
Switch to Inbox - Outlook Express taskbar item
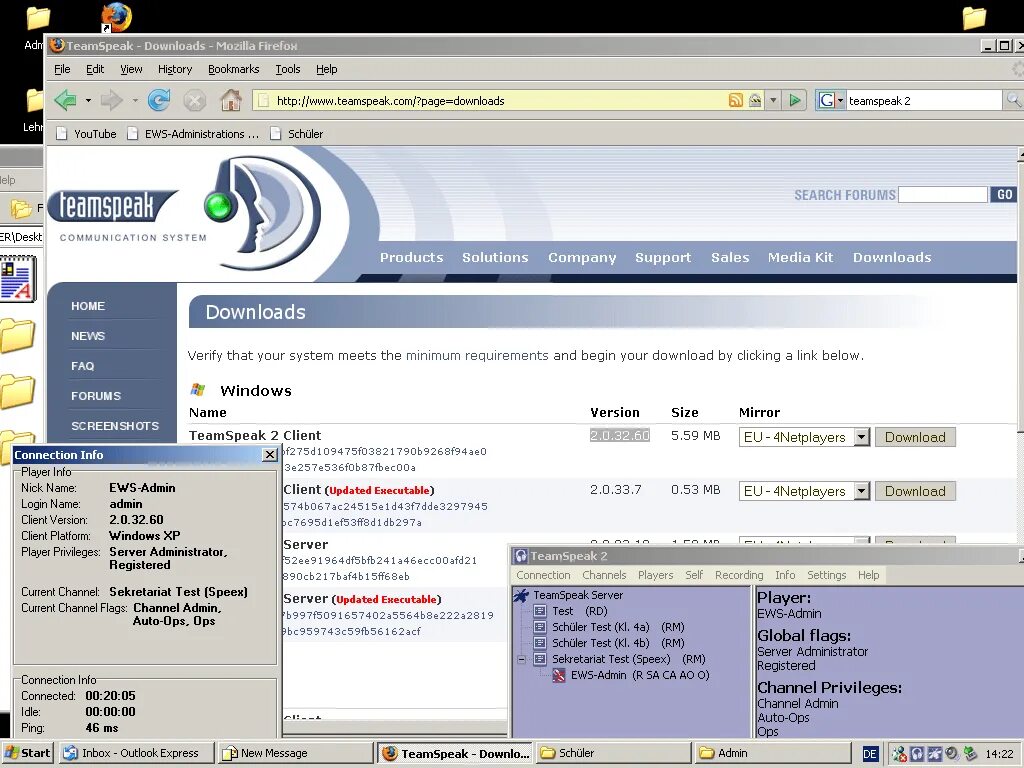[136, 753]
